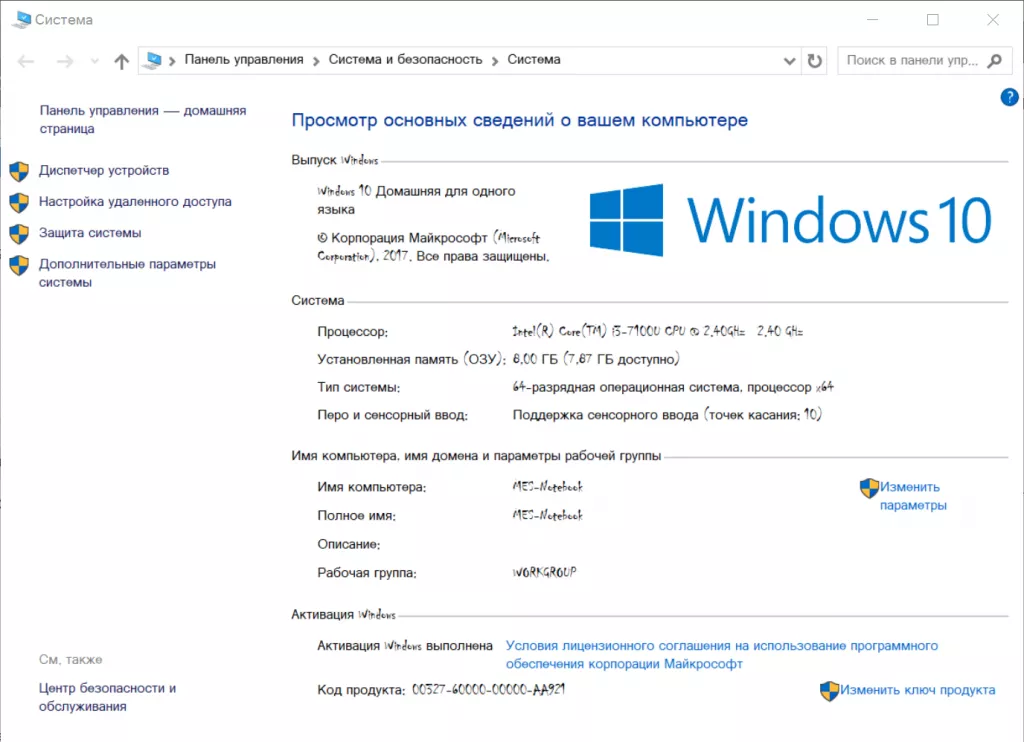Screen dimensions: 1024x742
Task: Minimize the Система window
Action: 872,20
